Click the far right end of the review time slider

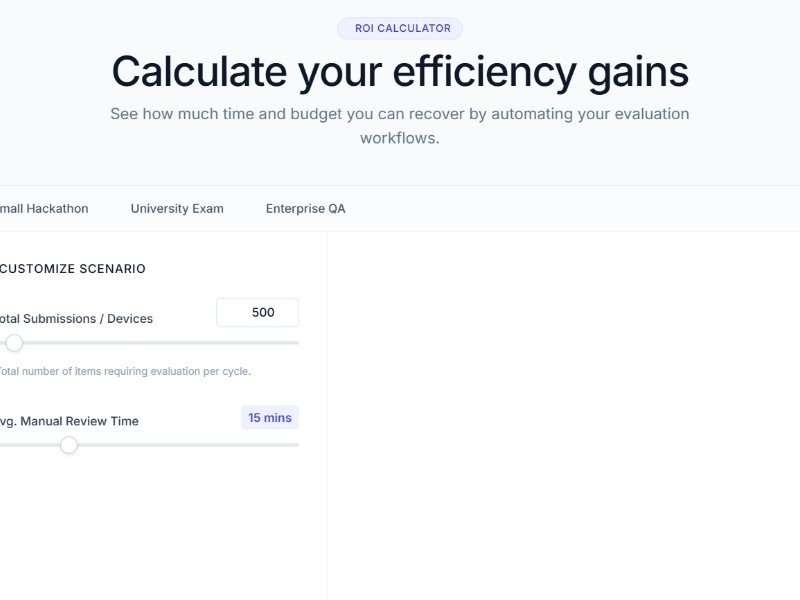296,445
